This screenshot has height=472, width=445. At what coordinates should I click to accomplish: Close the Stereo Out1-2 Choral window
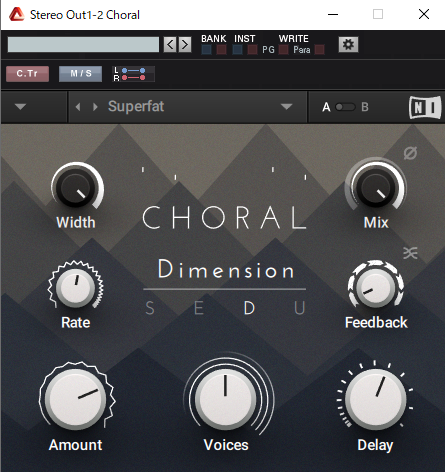click(x=424, y=14)
